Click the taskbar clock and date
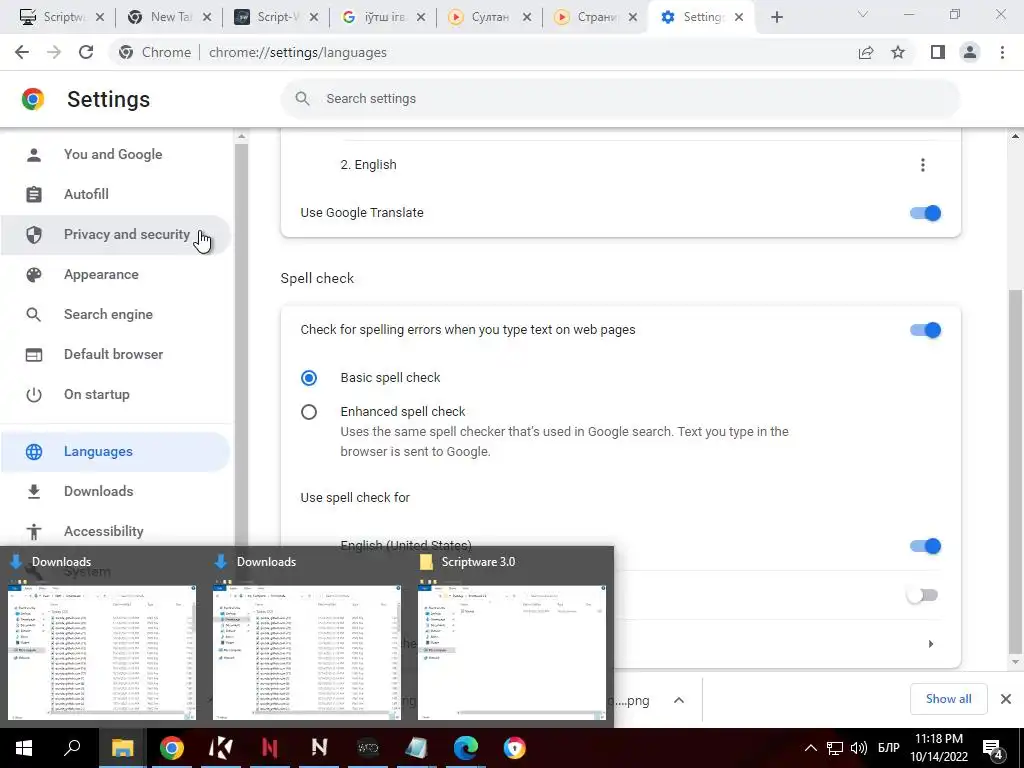 pyautogui.click(x=939, y=748)
